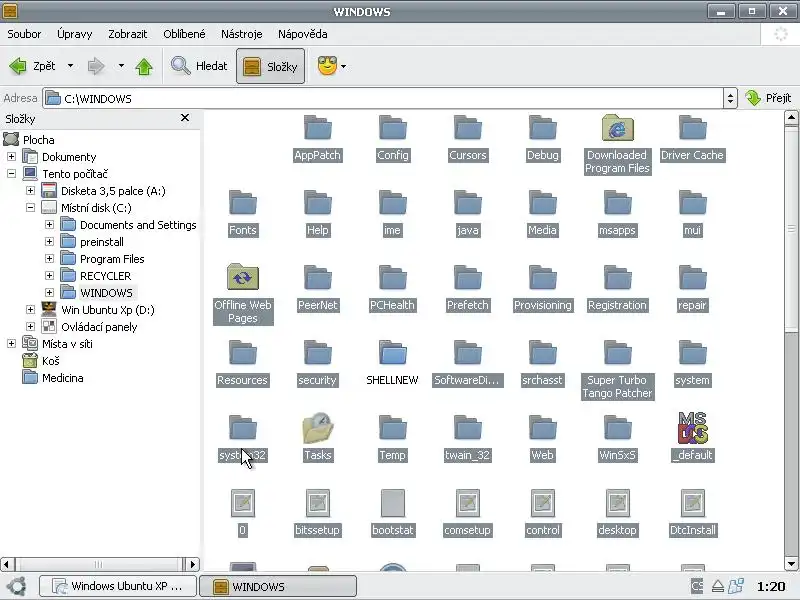
Task: Select the Downloaded Program Files folder
Action: (x=617, y=145)
